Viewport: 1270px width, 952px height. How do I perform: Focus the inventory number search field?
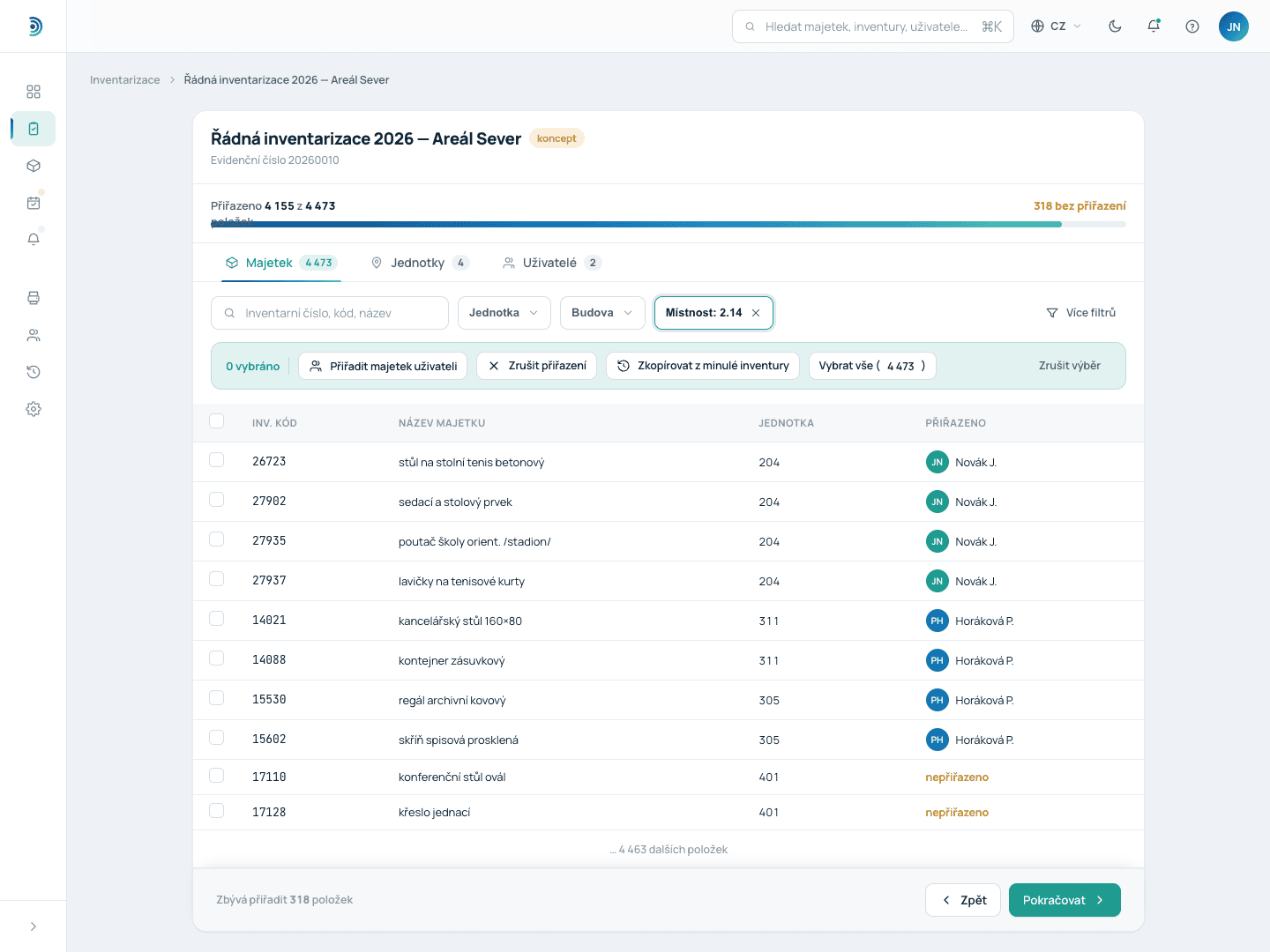point(330,313)
